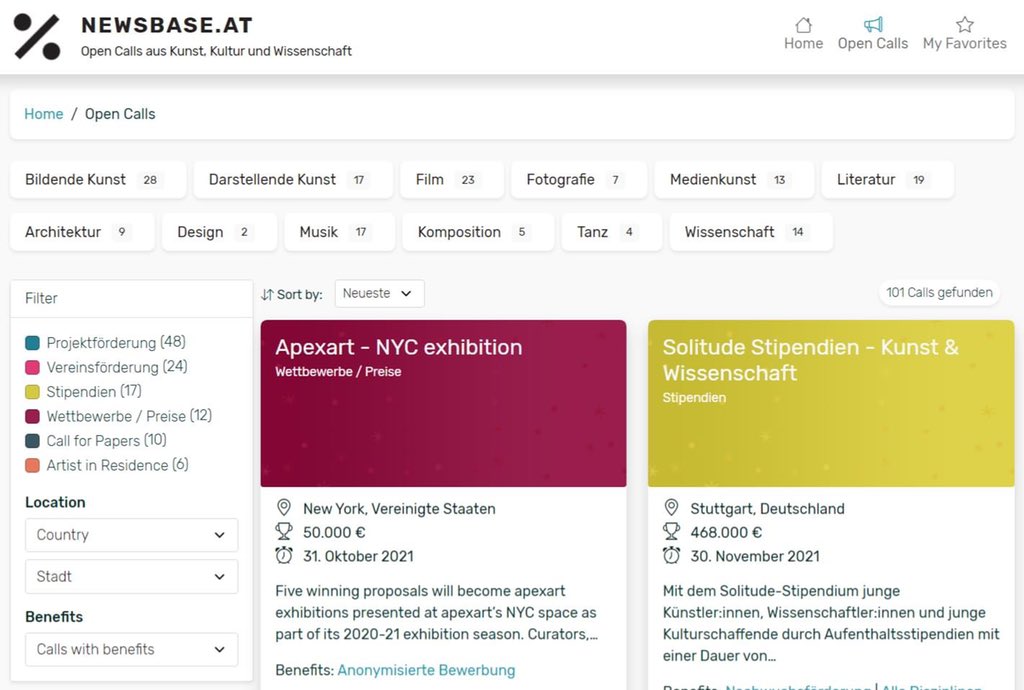1024x690 pixels.
Task: Select the Design category tab
Action: (x=219, y=232)
